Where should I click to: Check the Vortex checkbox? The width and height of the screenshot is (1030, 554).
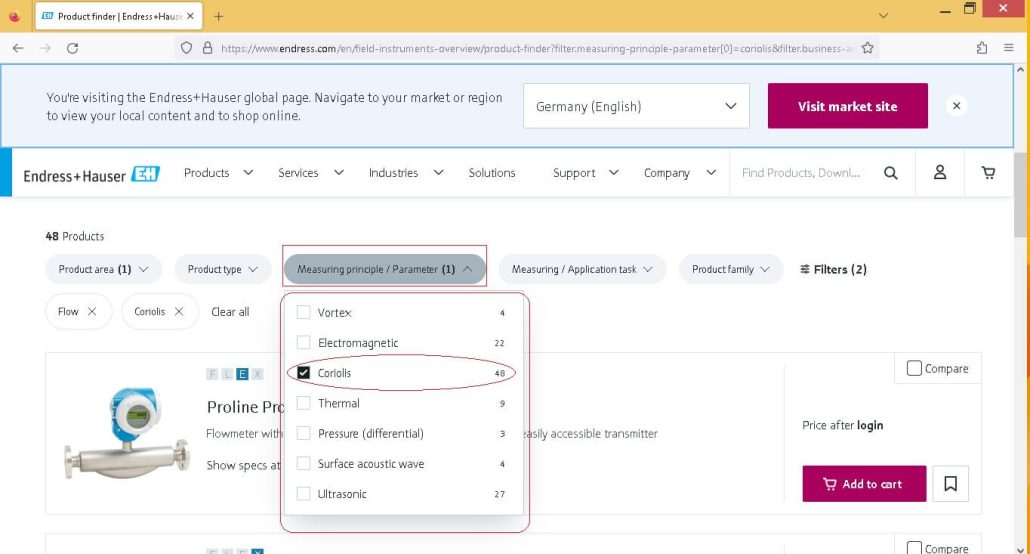pos(303,312)
